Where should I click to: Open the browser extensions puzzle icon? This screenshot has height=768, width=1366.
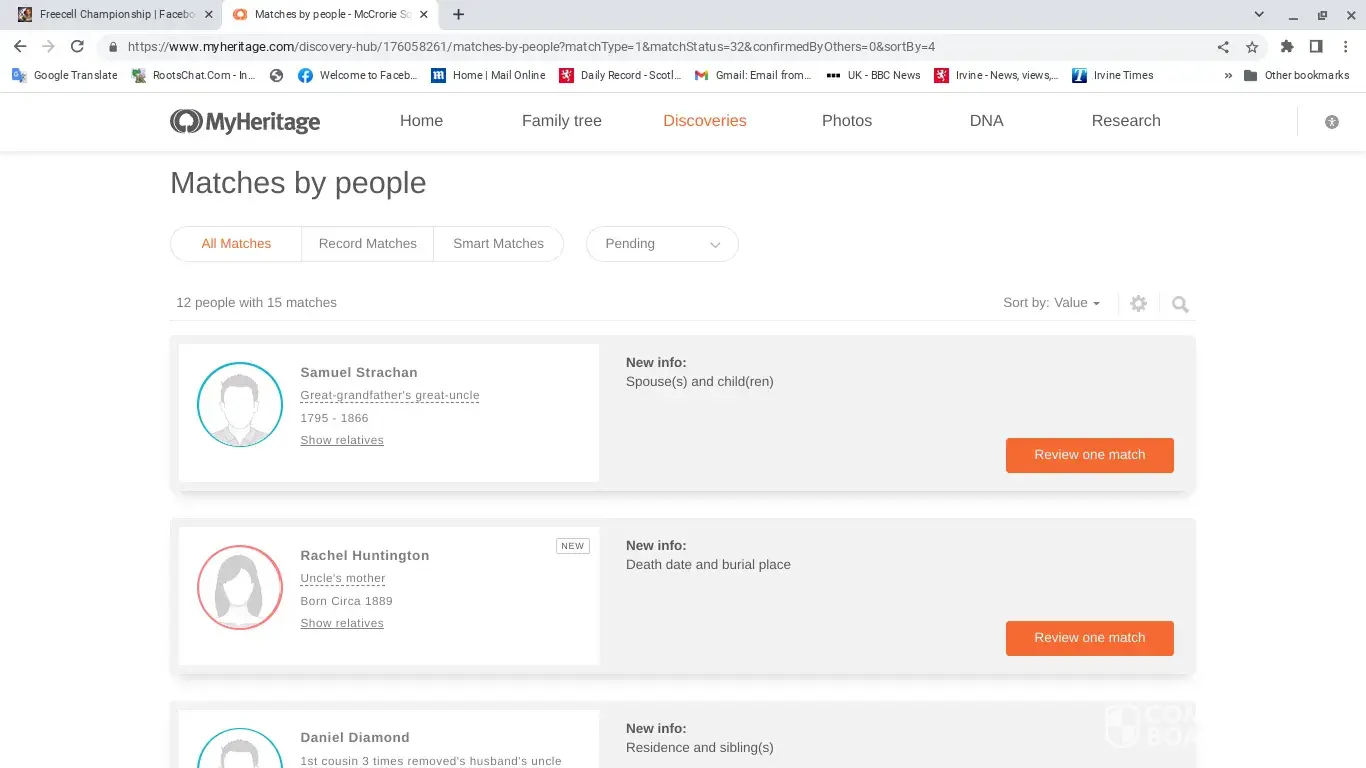pyautogui.click(x=1287, y=47)
